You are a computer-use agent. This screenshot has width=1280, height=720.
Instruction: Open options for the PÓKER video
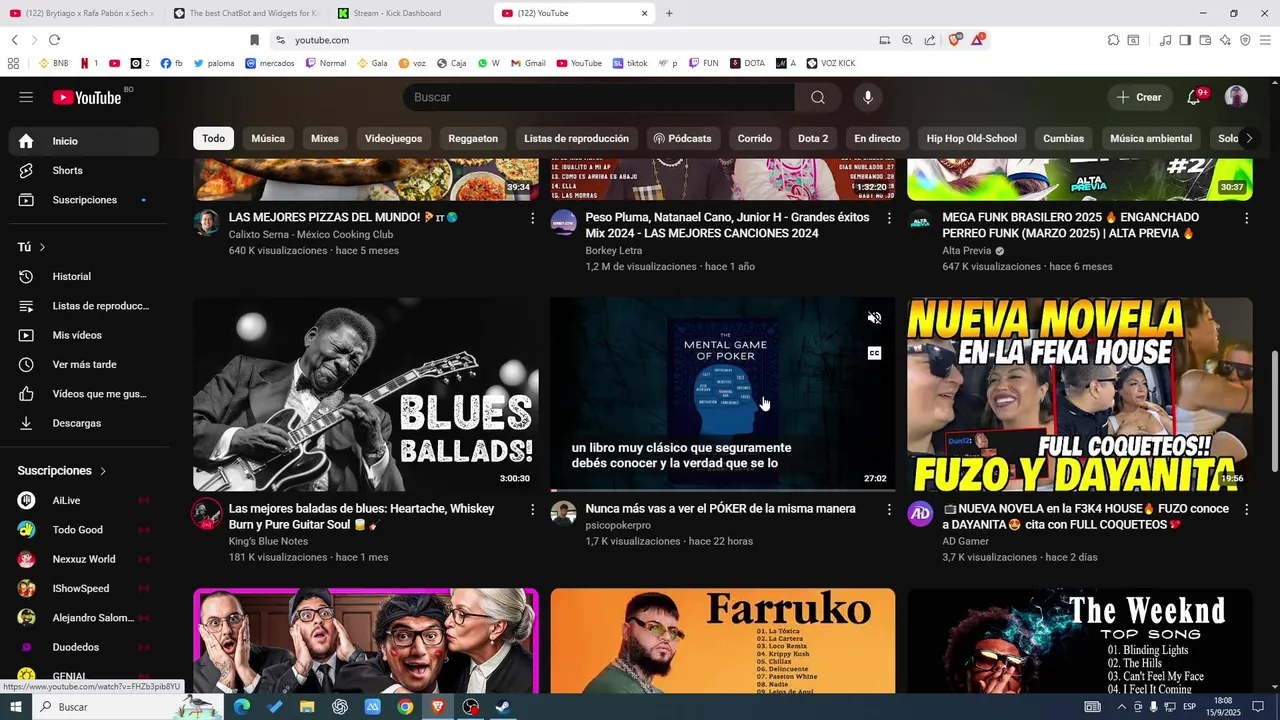[x=889, y=510]
